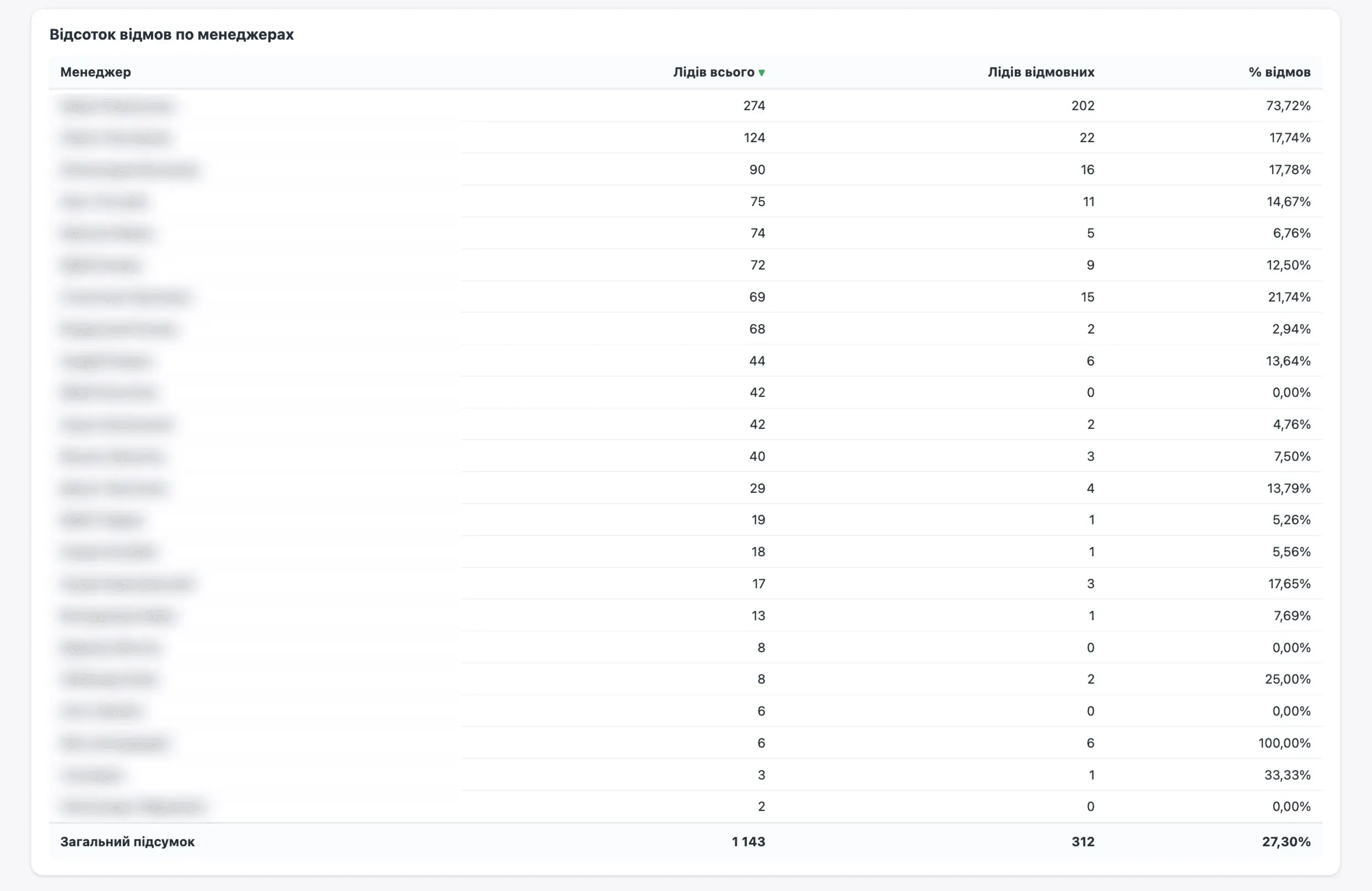The width and height of the screenshot is (1372, 891).
Task: Click the total leads value 90
Action: point(757,170)
